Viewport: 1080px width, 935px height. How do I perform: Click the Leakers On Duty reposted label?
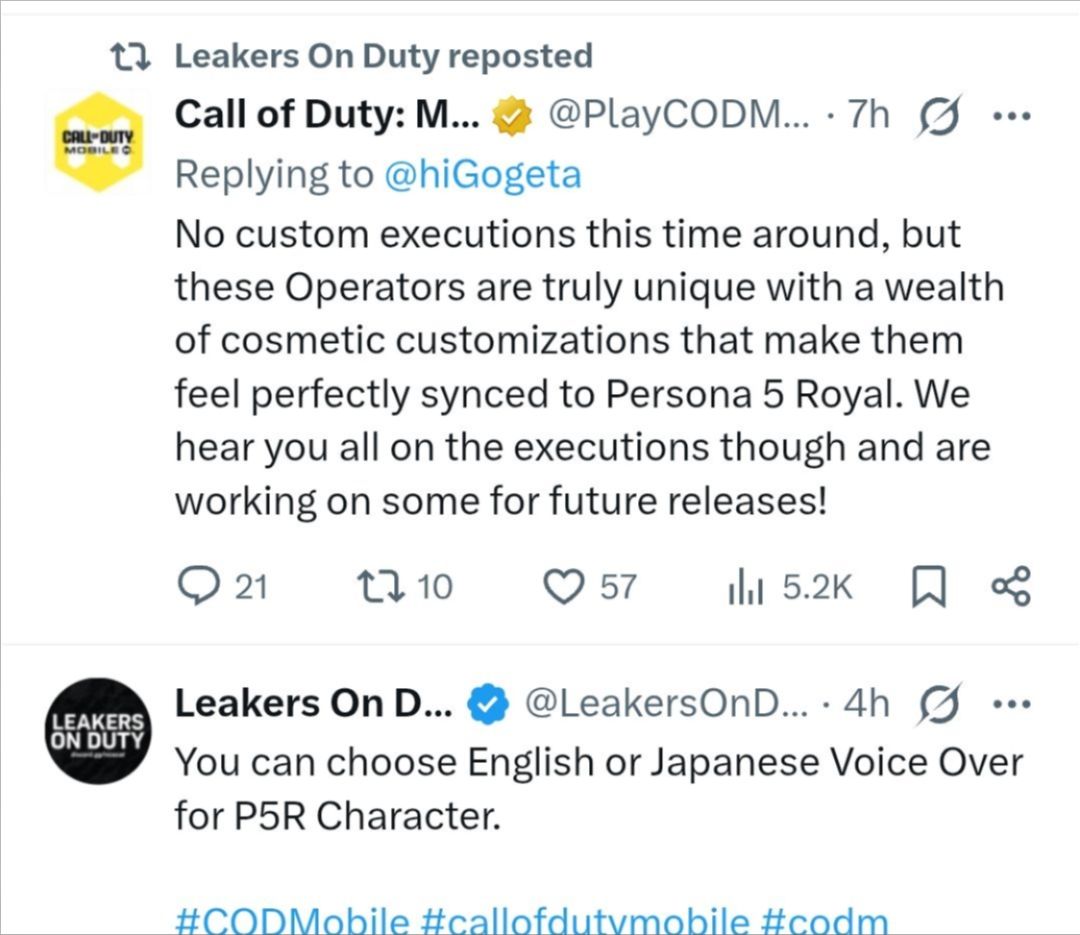pyautogui.click(x=384, y=56)
